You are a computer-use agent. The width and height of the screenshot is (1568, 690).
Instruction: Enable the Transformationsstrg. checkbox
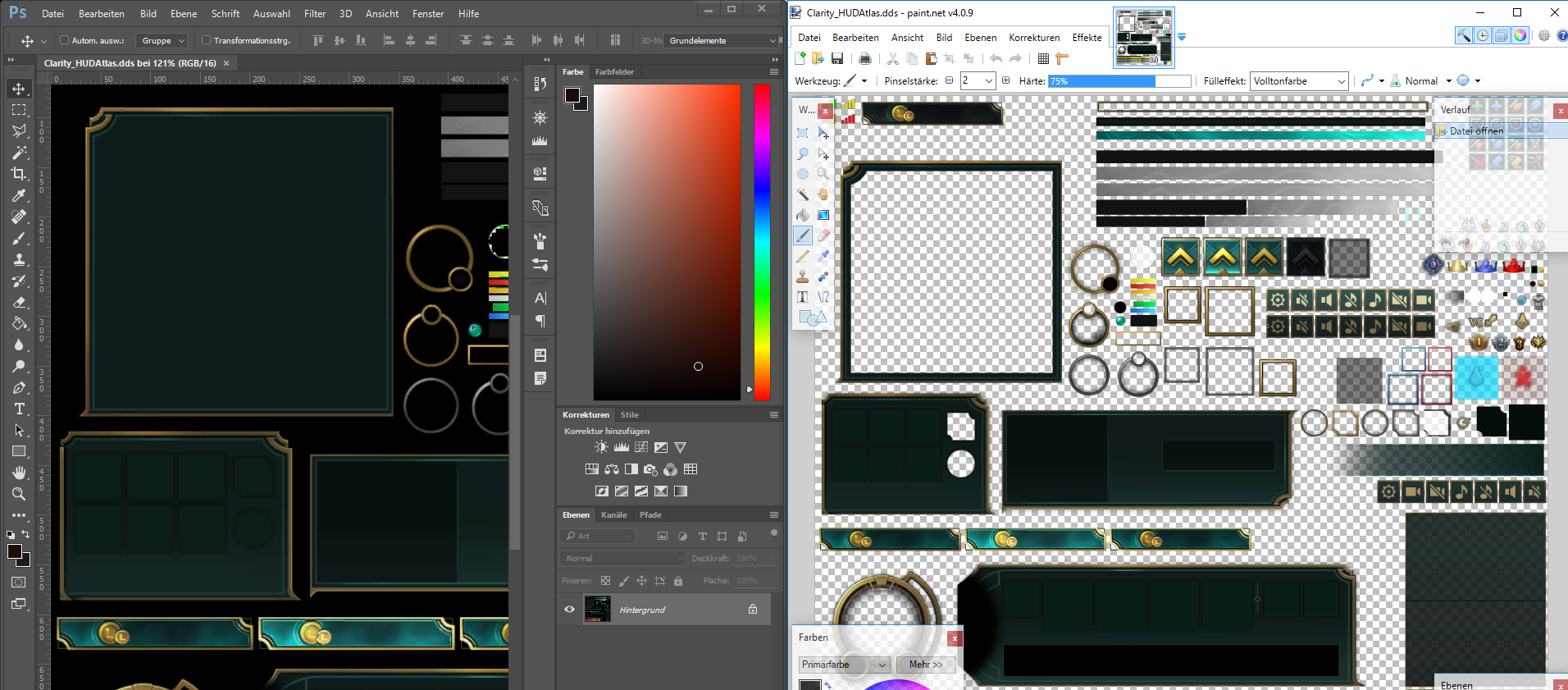207,40
